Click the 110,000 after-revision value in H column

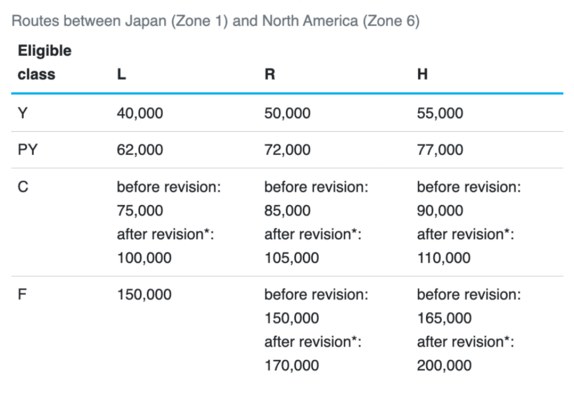point(444,258)
